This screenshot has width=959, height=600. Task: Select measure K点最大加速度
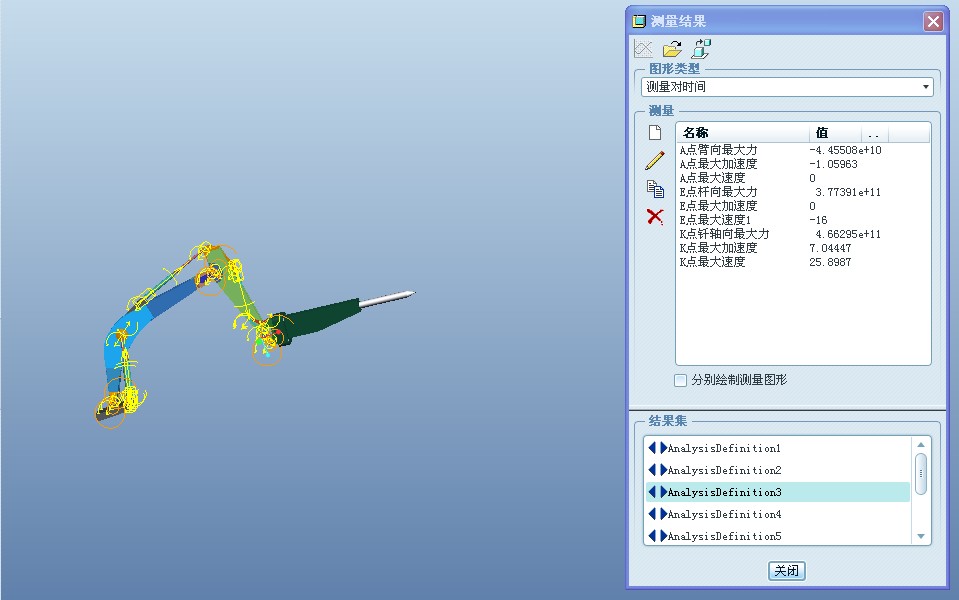coord(719,248)
